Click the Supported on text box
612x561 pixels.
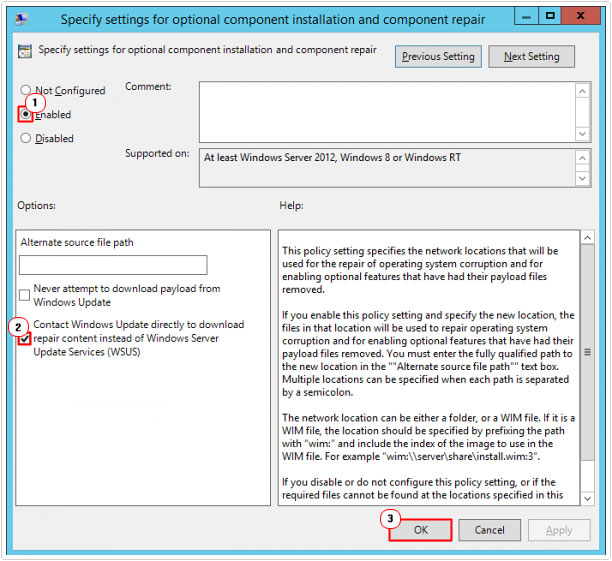387,168
